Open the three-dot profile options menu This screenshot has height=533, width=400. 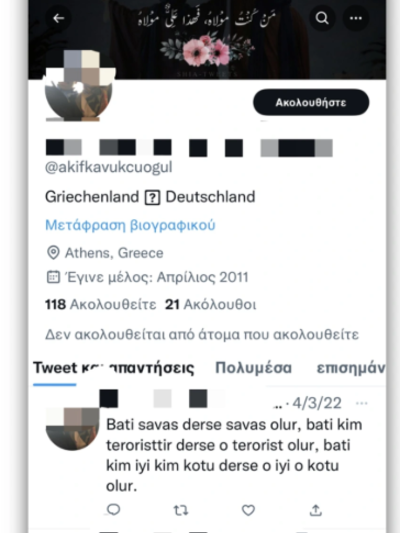(x=356, y=18)
